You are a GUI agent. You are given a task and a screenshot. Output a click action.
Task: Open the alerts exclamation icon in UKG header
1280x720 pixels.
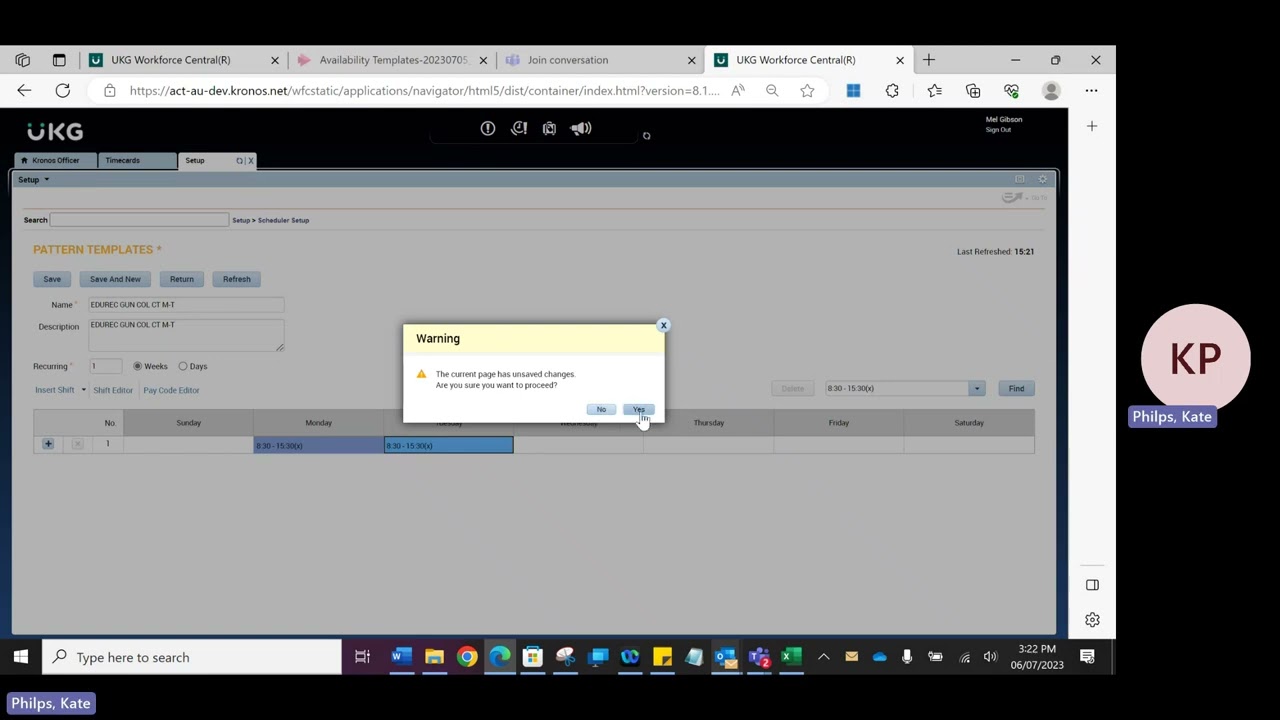[x=487, y=128]
